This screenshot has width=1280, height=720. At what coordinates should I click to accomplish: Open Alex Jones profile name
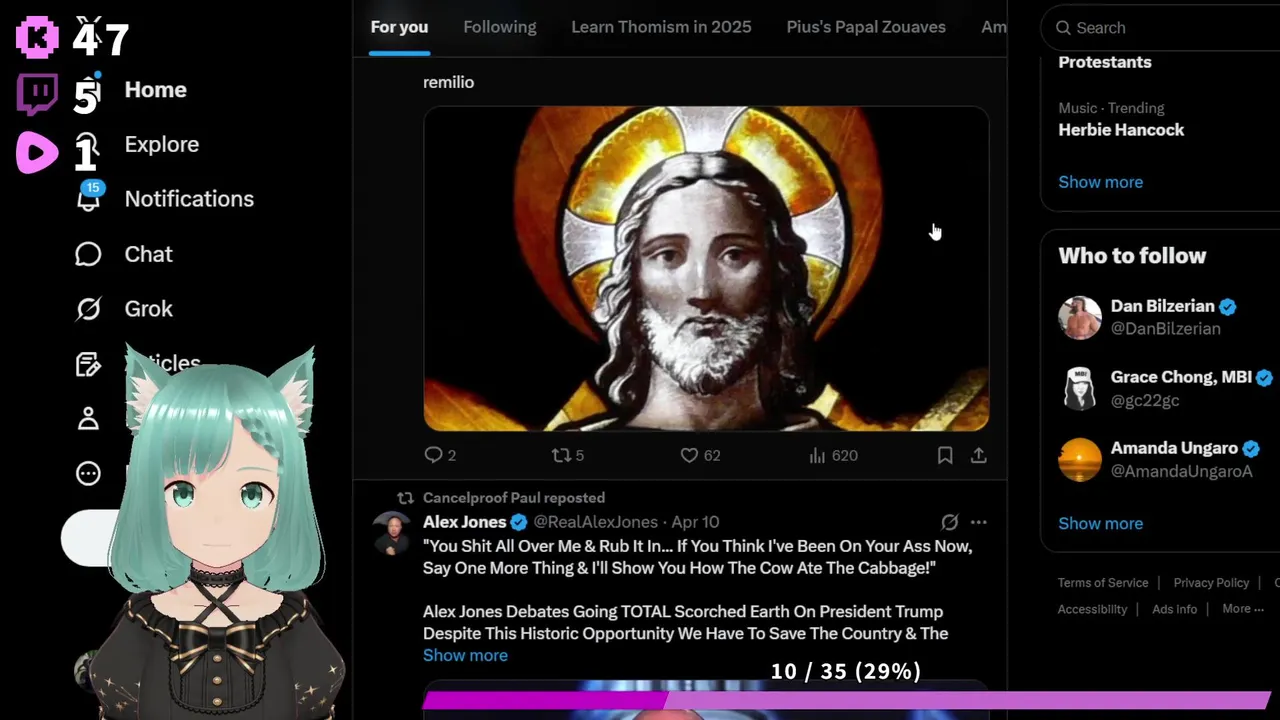[x=464, y=522]
